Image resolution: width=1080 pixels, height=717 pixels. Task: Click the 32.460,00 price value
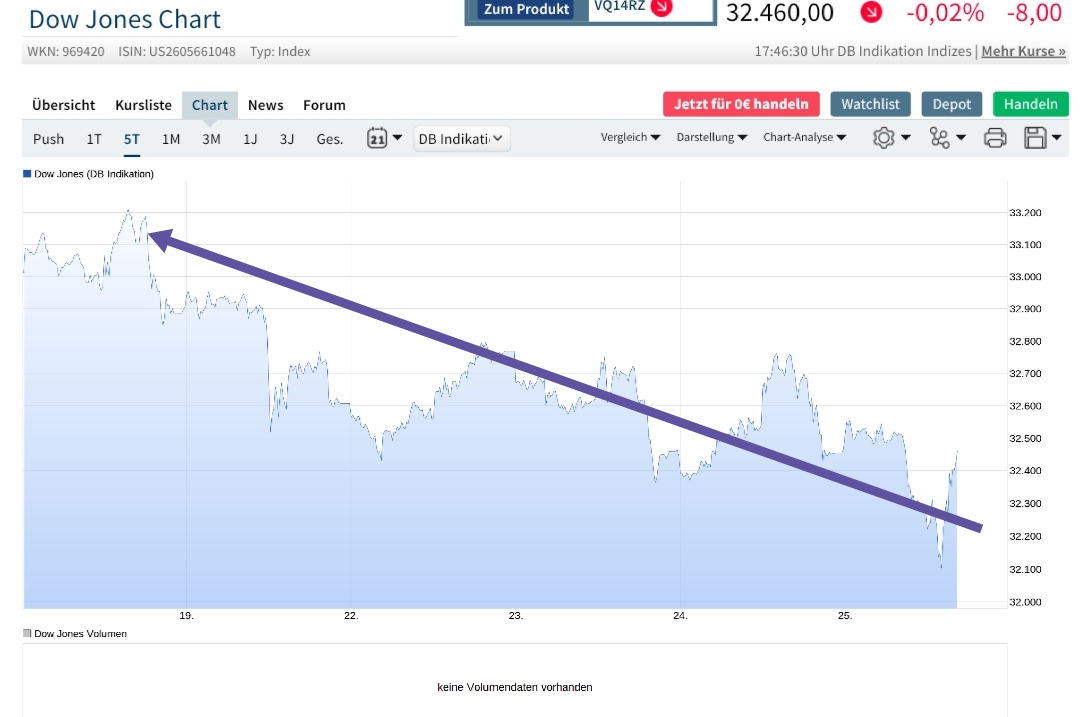point(780,12)
